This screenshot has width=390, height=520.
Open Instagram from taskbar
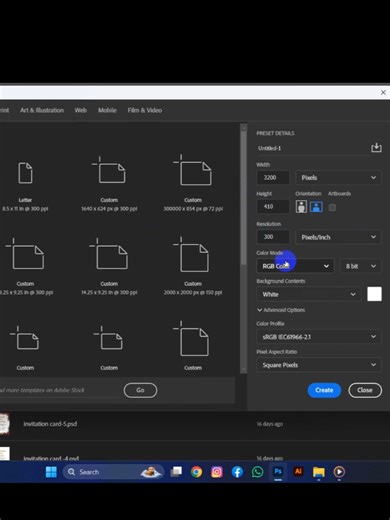point(217,472)
